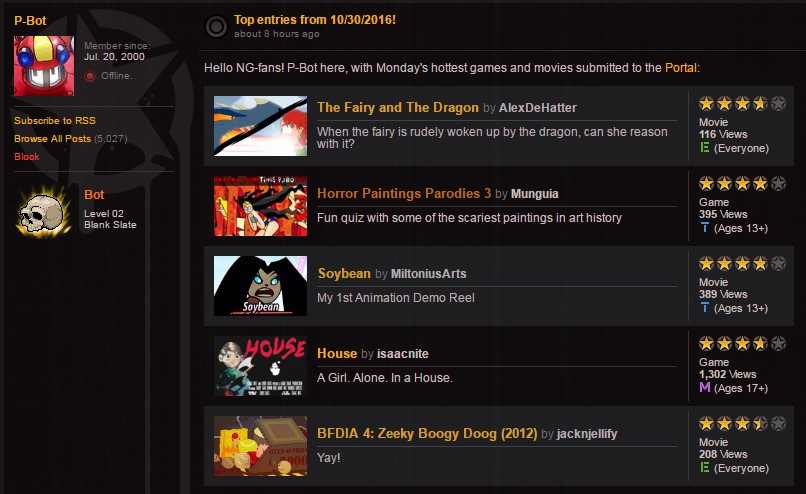Open the House game thumbnail

tap(261, 366)
